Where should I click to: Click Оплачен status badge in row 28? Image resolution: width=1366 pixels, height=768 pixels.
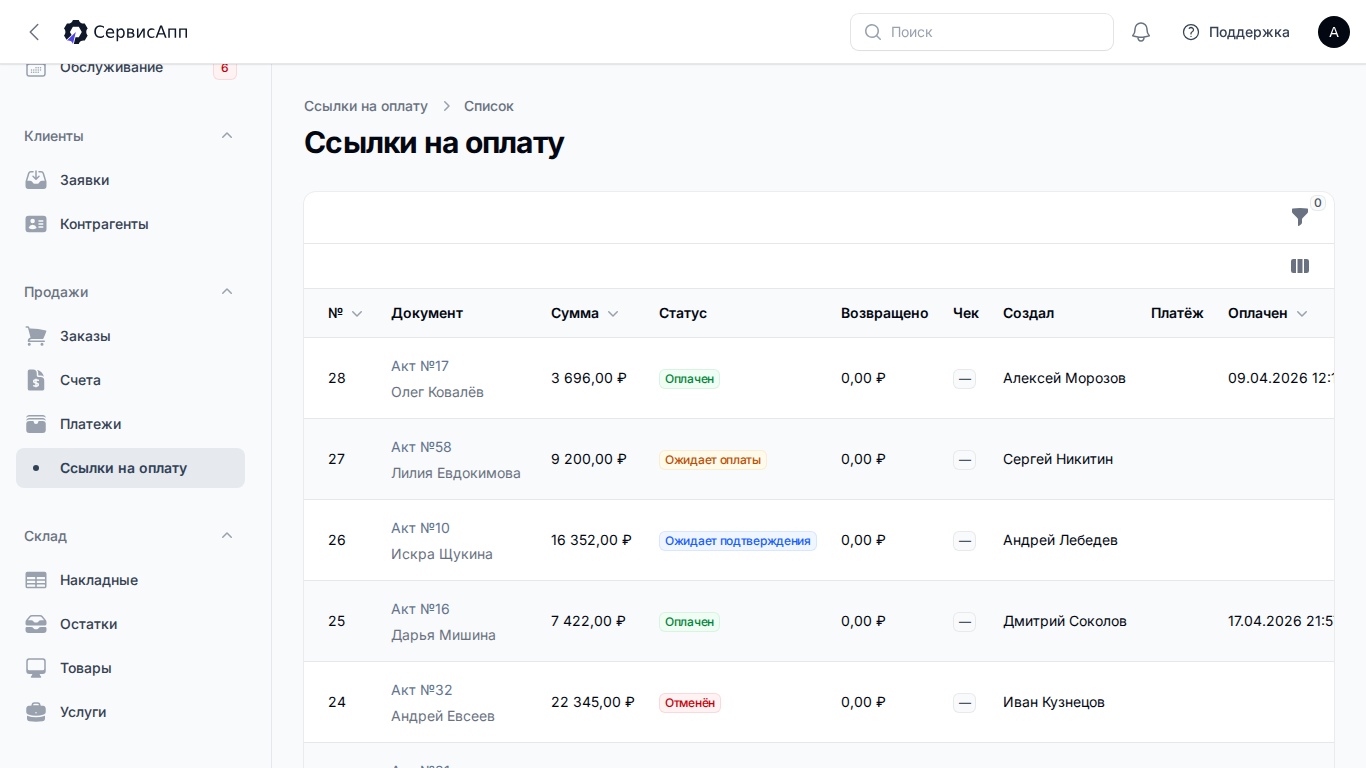pos(689,379)
